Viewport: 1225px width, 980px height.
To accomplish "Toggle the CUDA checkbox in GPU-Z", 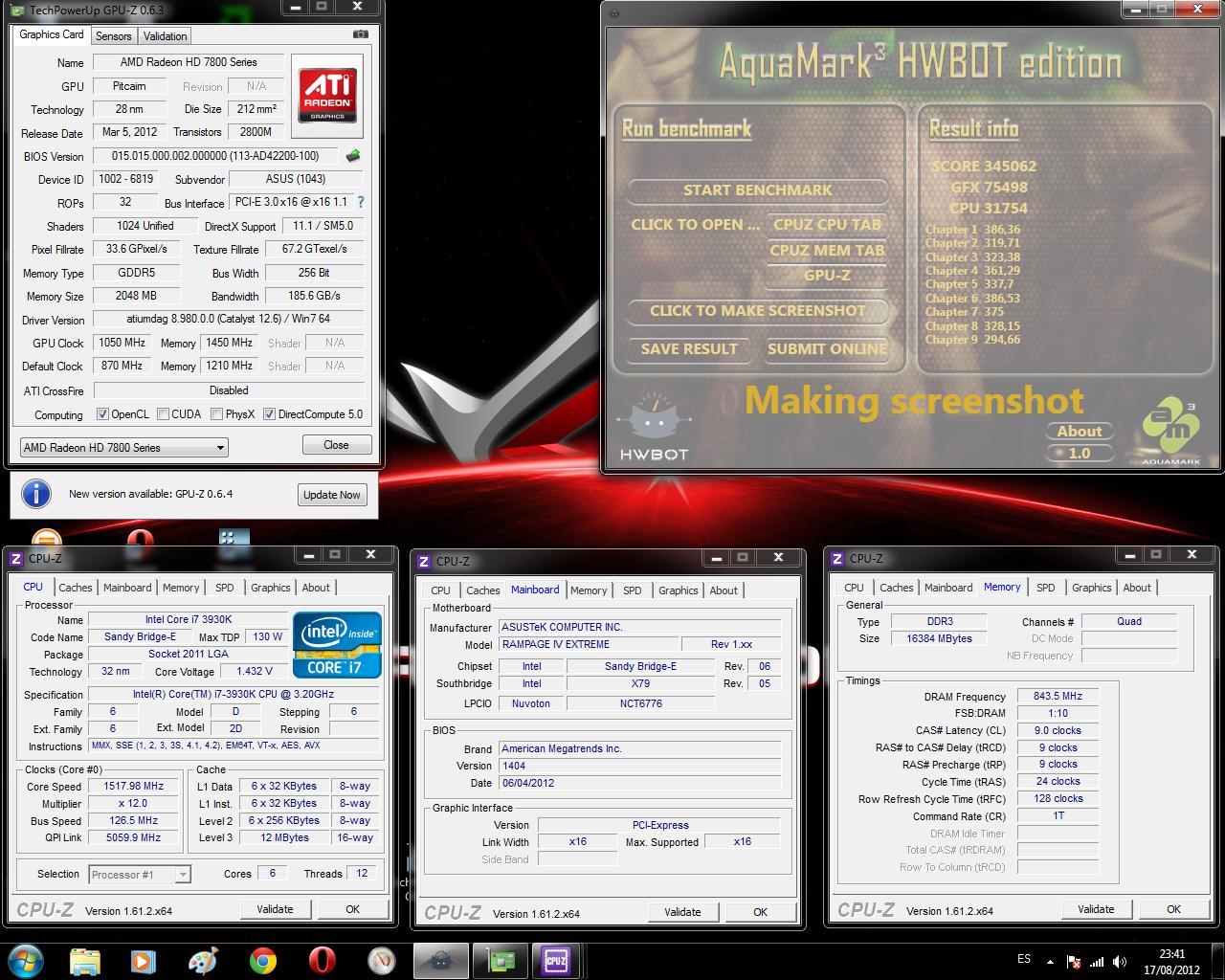I will [163, 414].
